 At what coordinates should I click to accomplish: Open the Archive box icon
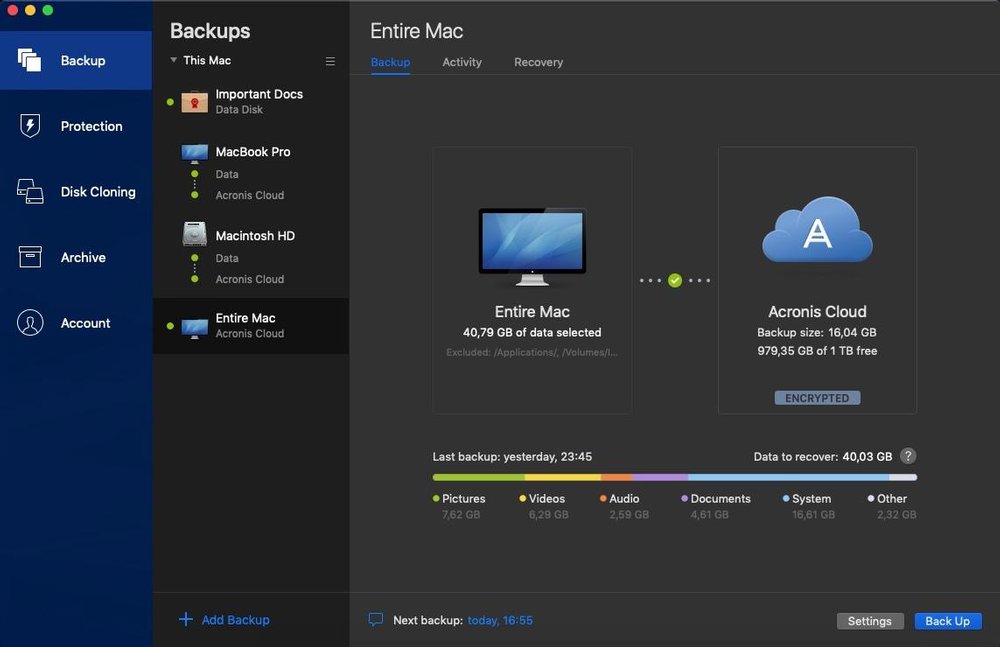tap(30, 257)
